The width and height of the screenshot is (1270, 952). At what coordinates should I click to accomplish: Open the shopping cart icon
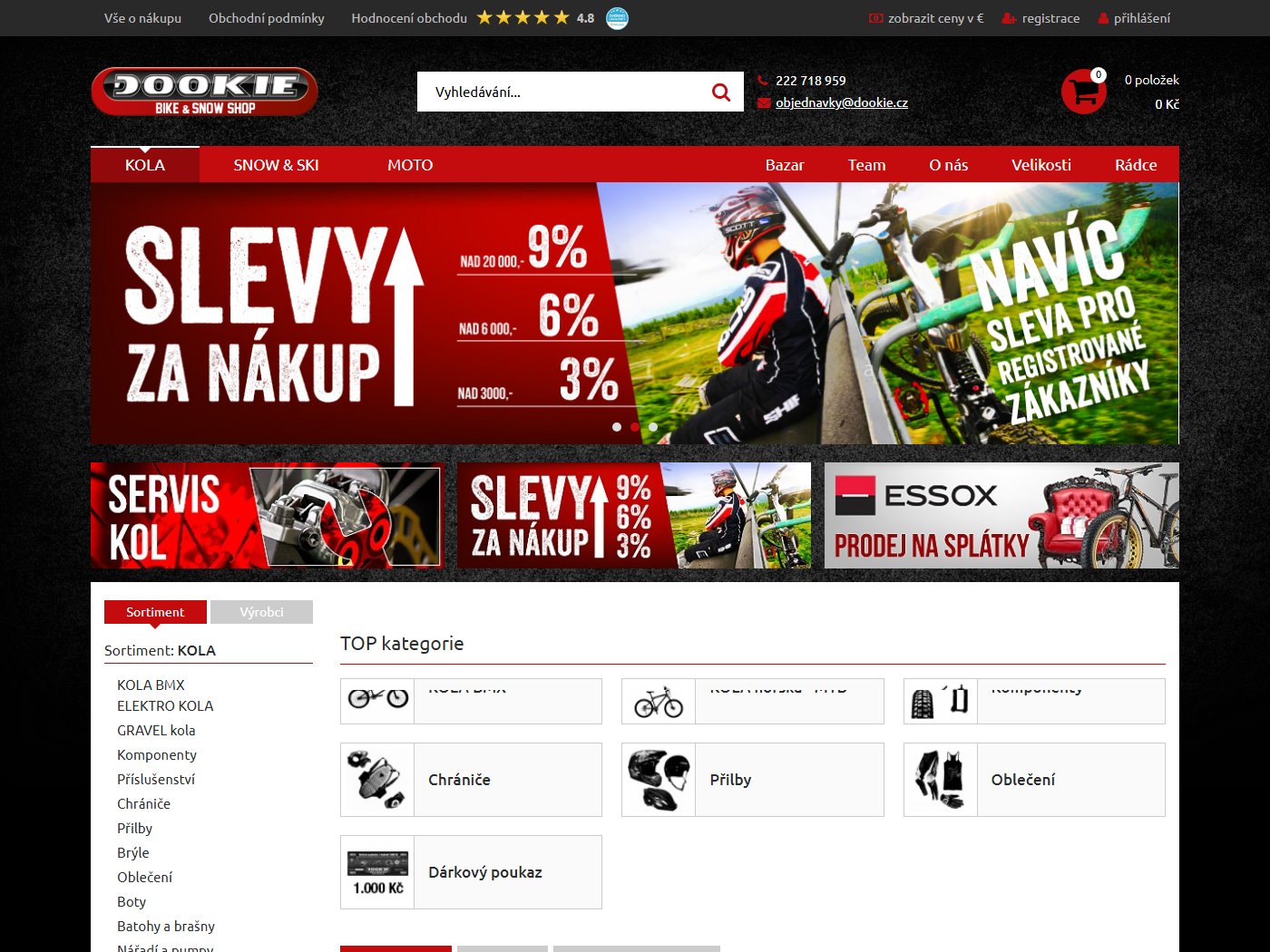coord(1084,92)
